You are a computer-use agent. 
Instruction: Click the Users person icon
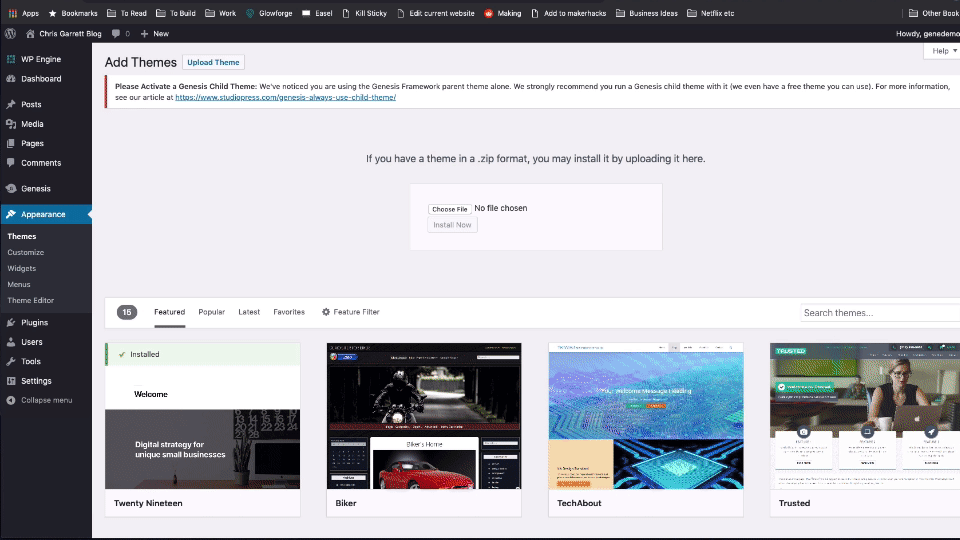pyautogui.click(x=11, y=342)
